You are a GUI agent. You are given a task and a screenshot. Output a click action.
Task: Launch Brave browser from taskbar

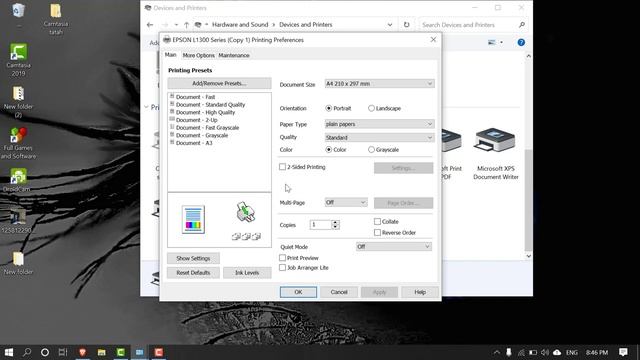82,352
